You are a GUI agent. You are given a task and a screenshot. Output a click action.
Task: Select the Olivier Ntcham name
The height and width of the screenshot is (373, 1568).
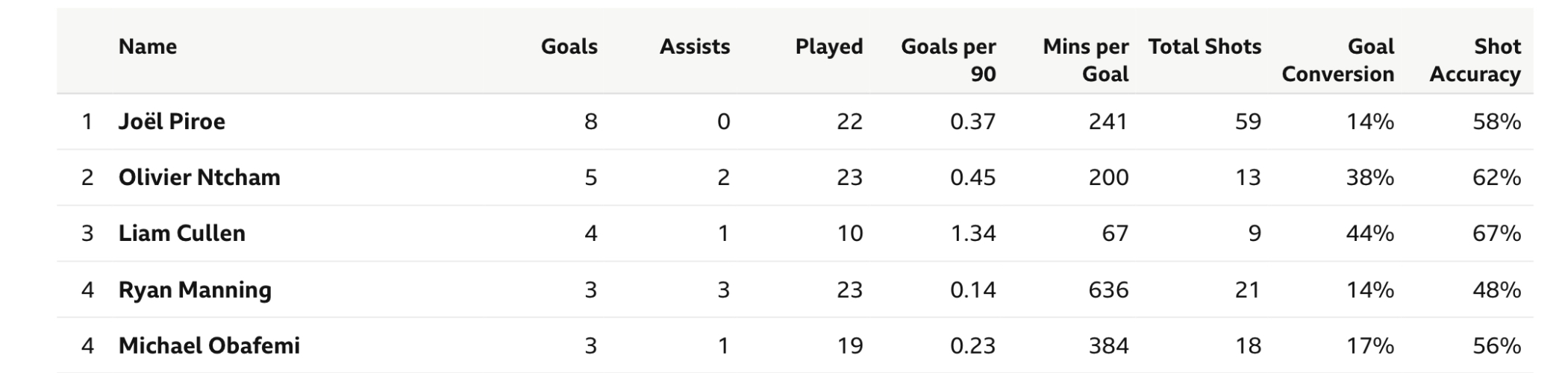tap(199, 178)
